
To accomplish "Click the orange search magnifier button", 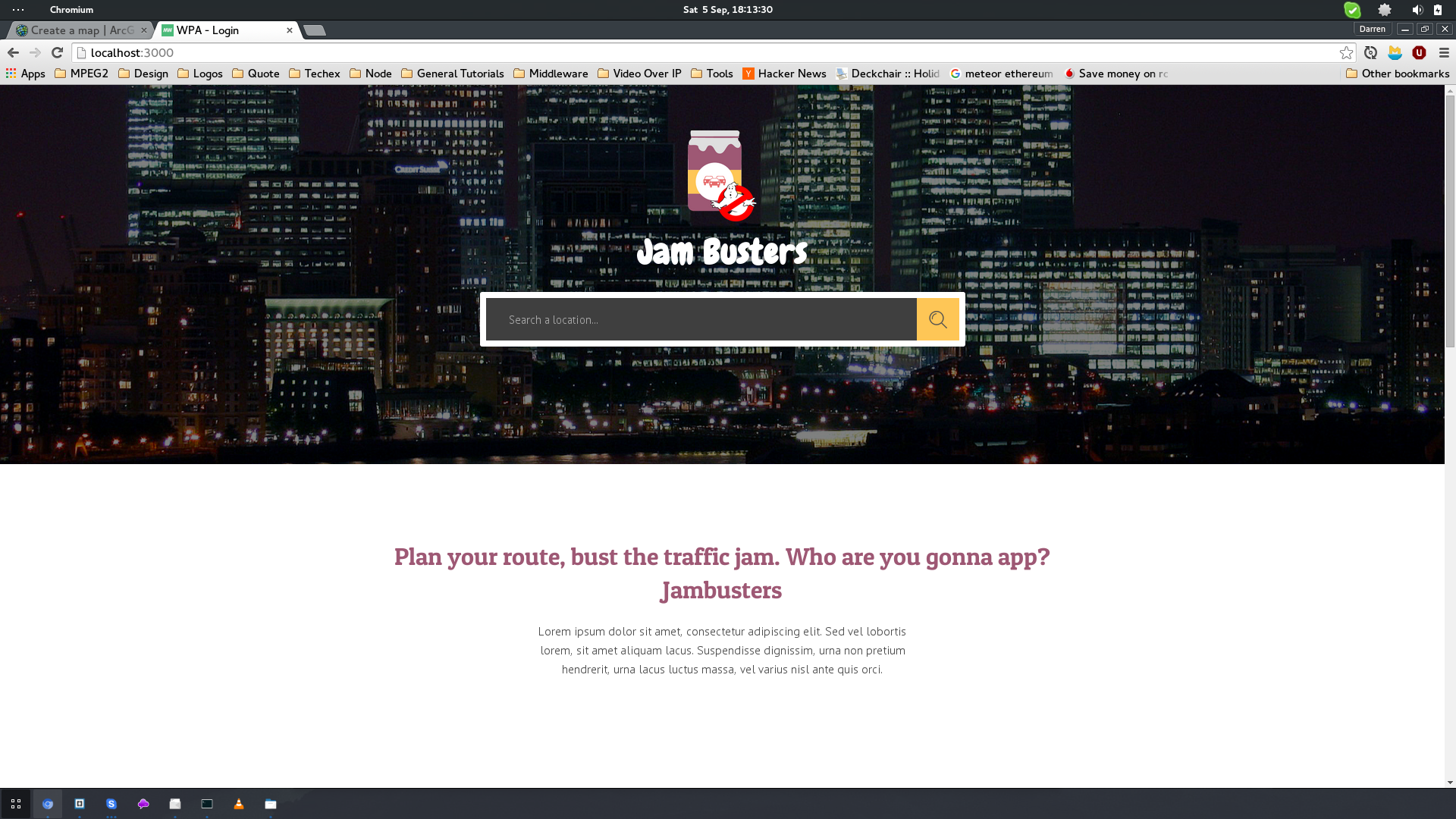I will click(x=937, y=319).
